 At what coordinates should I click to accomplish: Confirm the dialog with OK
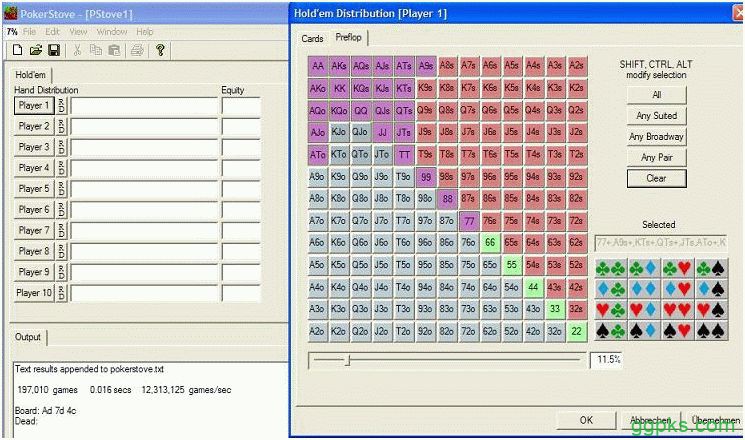[586, 420]
